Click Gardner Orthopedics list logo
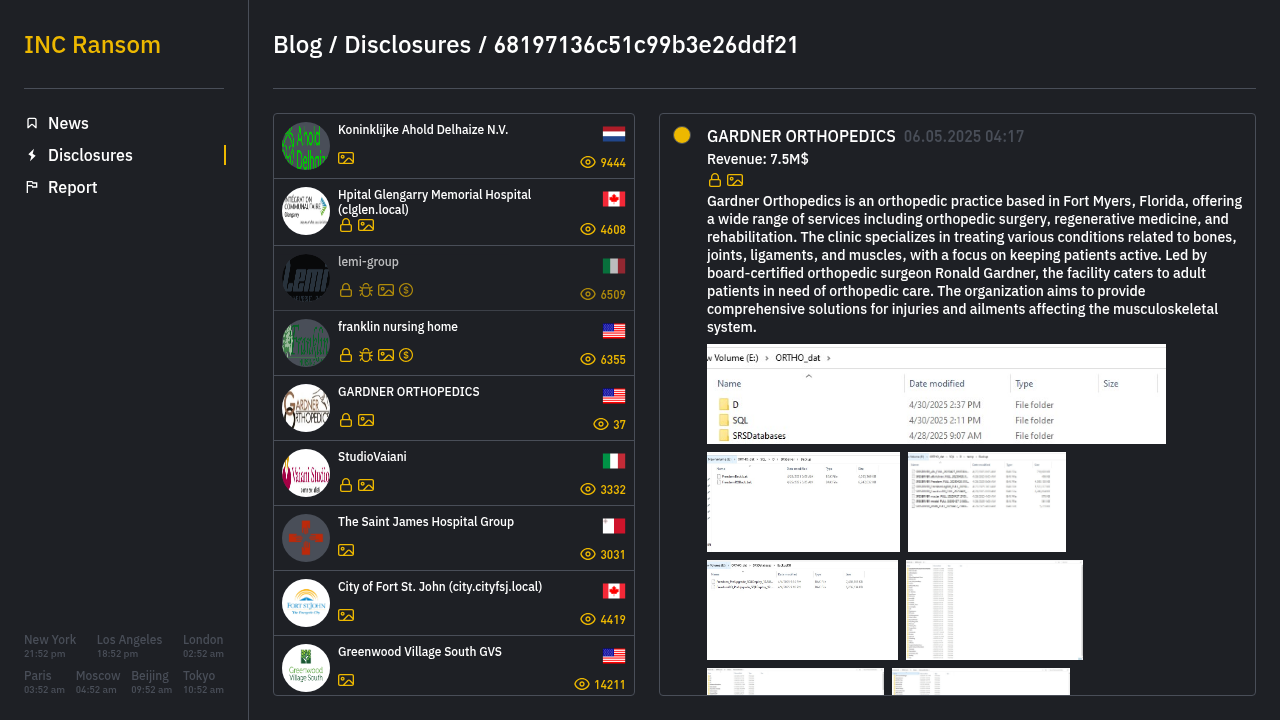Image resolution: width=1280 pixels, height=720 pixels. click(x=306, y=408)
